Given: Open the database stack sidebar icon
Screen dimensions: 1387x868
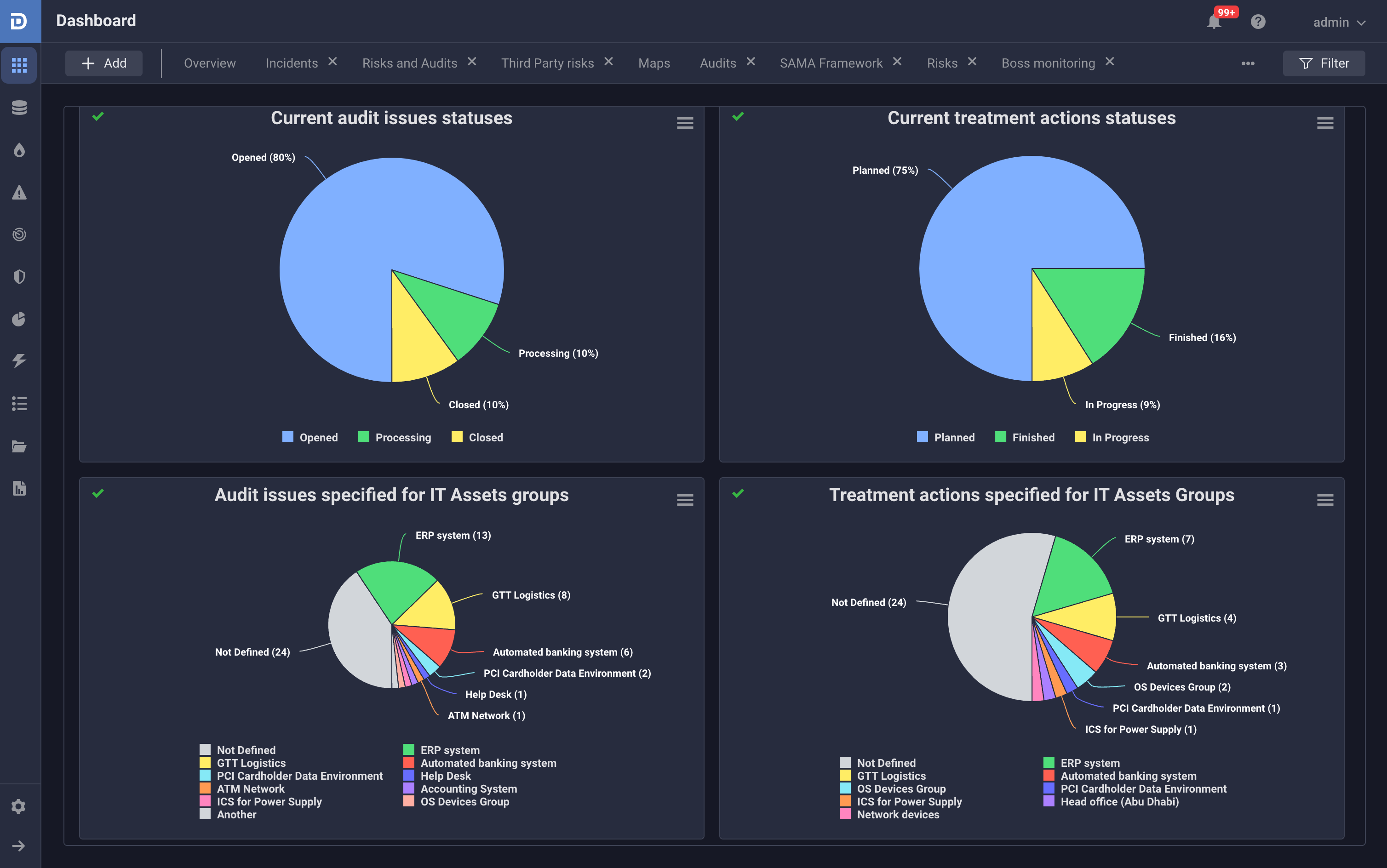Looking at the screenshot, I should click(x=19, y=108).
